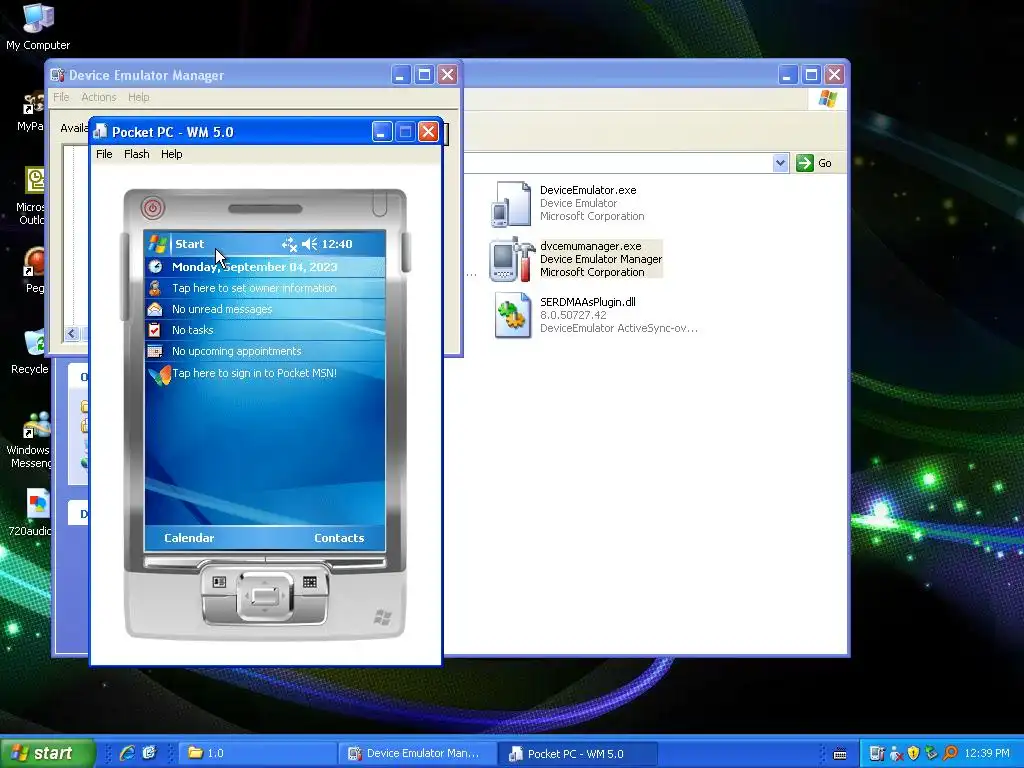Viewport: 1024px width, 768px height.
Task: Tap the clock icon beside Monday date
Action: click(x=155, y=266)
